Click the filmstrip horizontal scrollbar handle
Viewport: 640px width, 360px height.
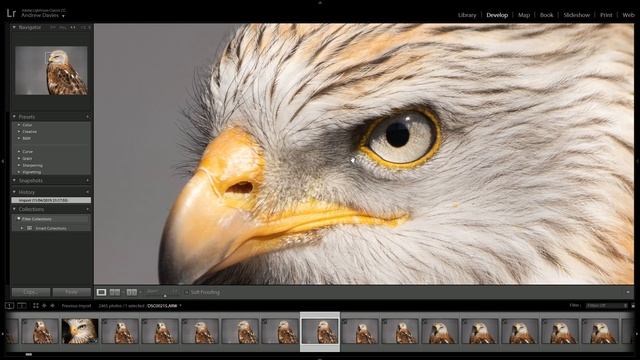point(29,354)
